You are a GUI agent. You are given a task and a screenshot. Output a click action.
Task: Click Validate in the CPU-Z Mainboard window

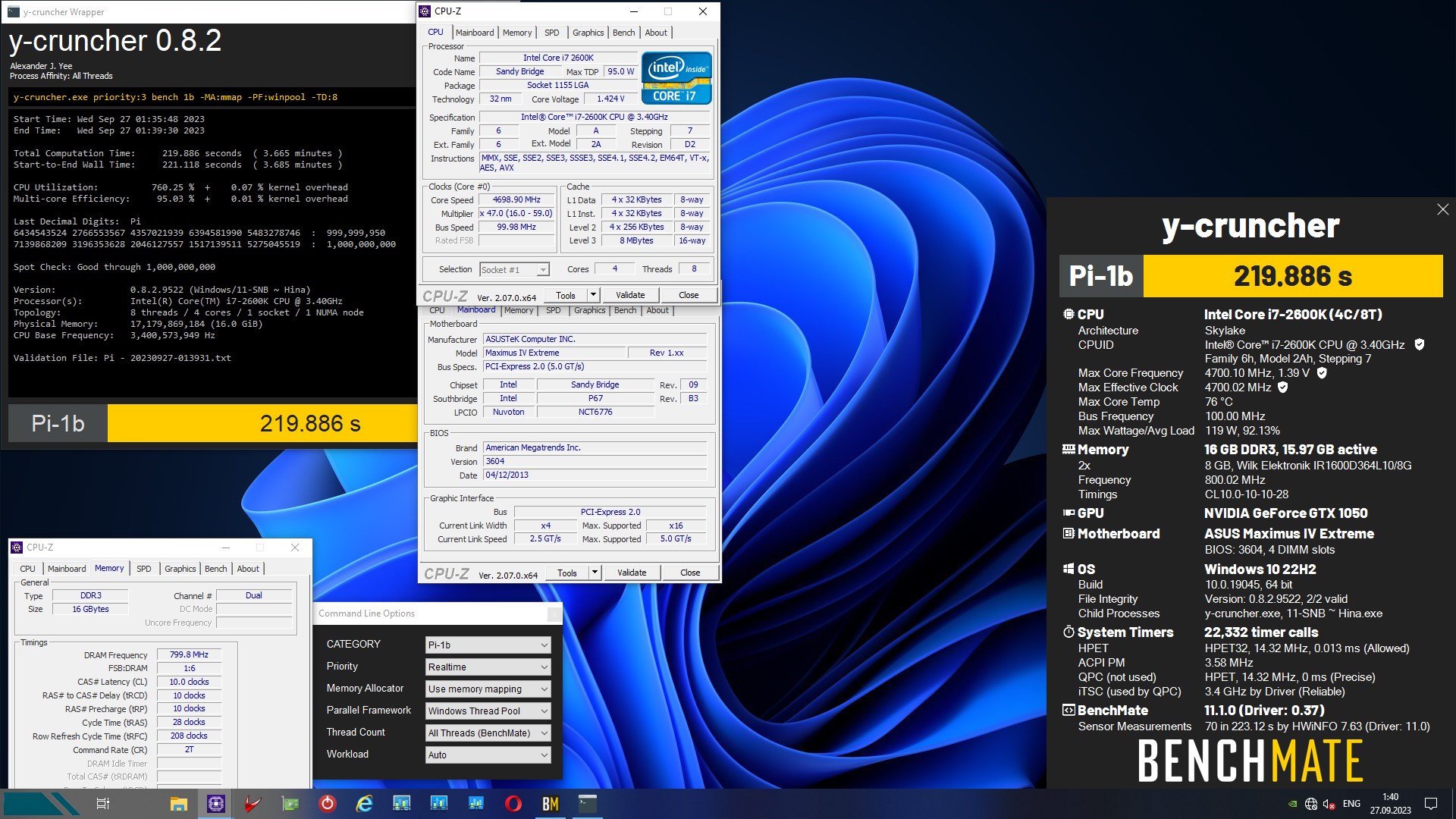coord(632,573)
